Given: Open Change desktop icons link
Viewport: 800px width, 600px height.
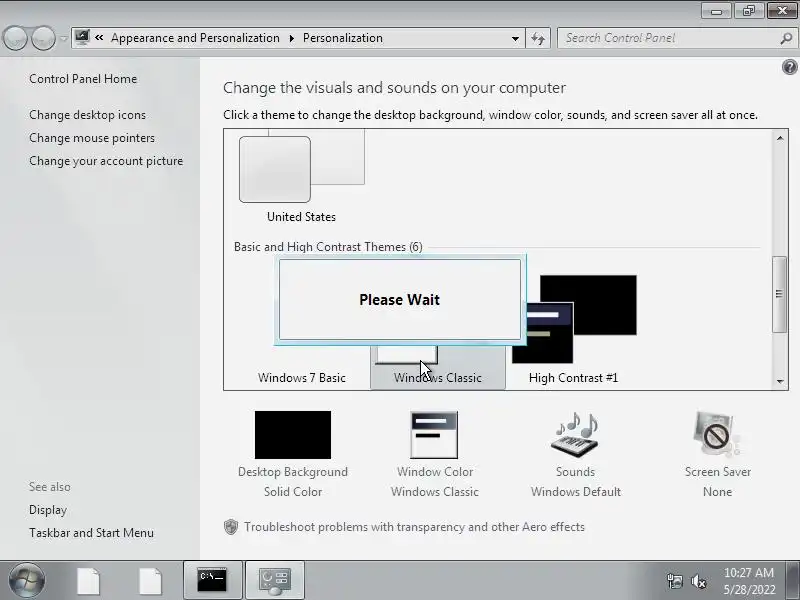Looking at the screenshot, I should pyautogui.click(x=87, y=115).
